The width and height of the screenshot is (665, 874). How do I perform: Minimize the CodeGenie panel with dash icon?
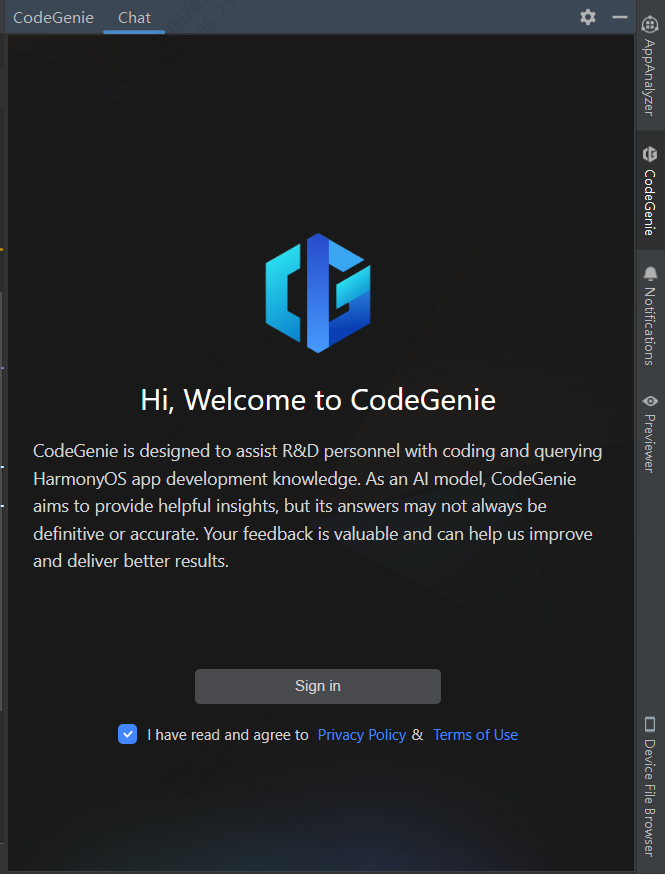pos(620,17)
